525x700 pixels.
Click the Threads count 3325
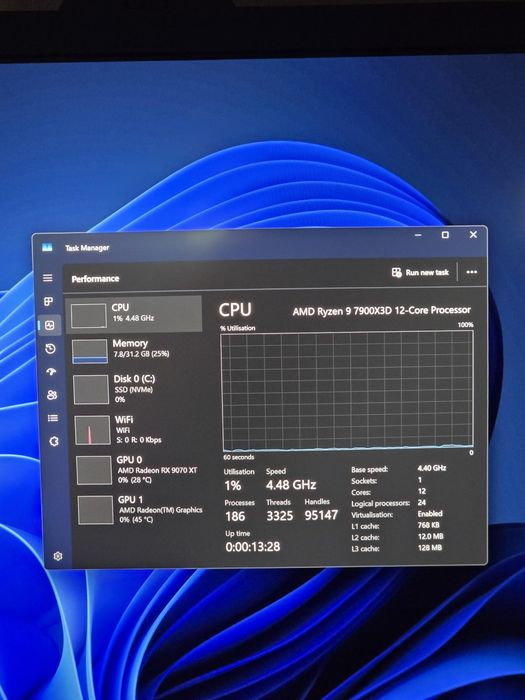[x=279, y=516]
